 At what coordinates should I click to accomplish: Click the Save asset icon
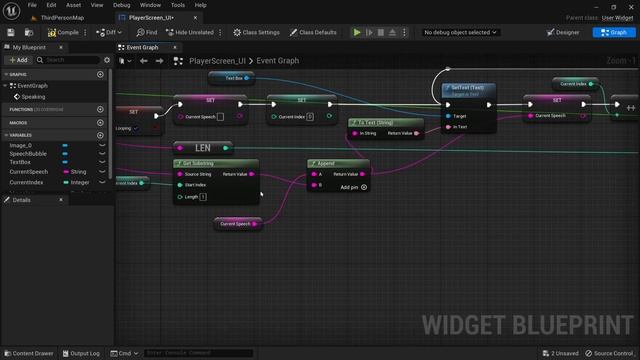point(11,32)
